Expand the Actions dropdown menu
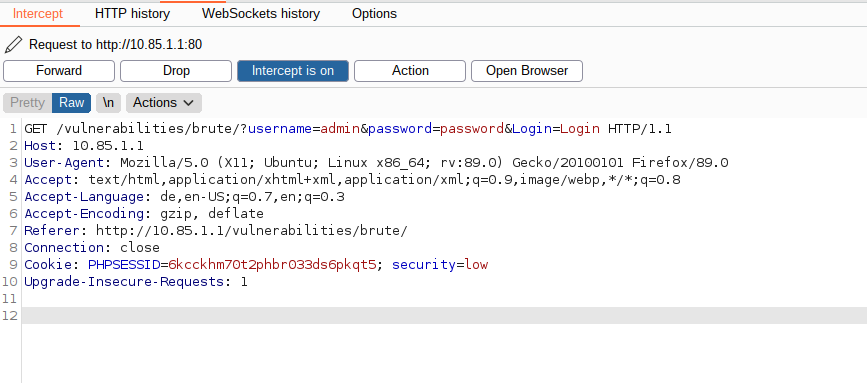This screenshot has height=383, width=867. point(164,103)
